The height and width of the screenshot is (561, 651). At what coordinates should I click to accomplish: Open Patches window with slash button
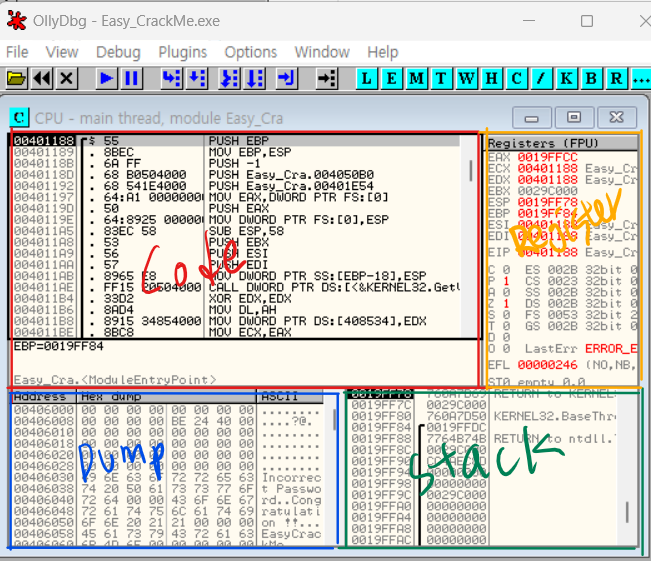click(541, 78)
